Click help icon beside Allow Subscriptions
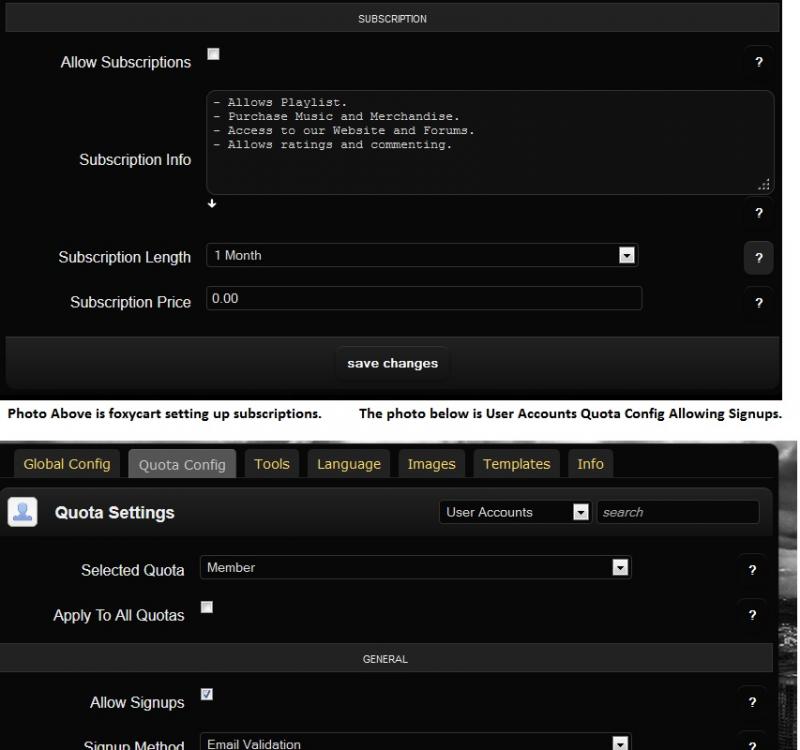800x750 pixels. 758,62
